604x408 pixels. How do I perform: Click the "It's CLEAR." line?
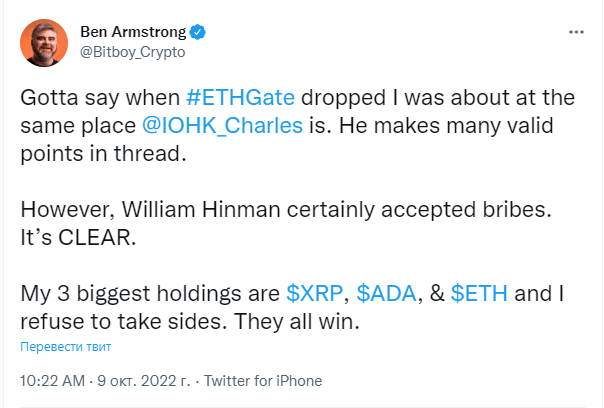tap(78, 238)
